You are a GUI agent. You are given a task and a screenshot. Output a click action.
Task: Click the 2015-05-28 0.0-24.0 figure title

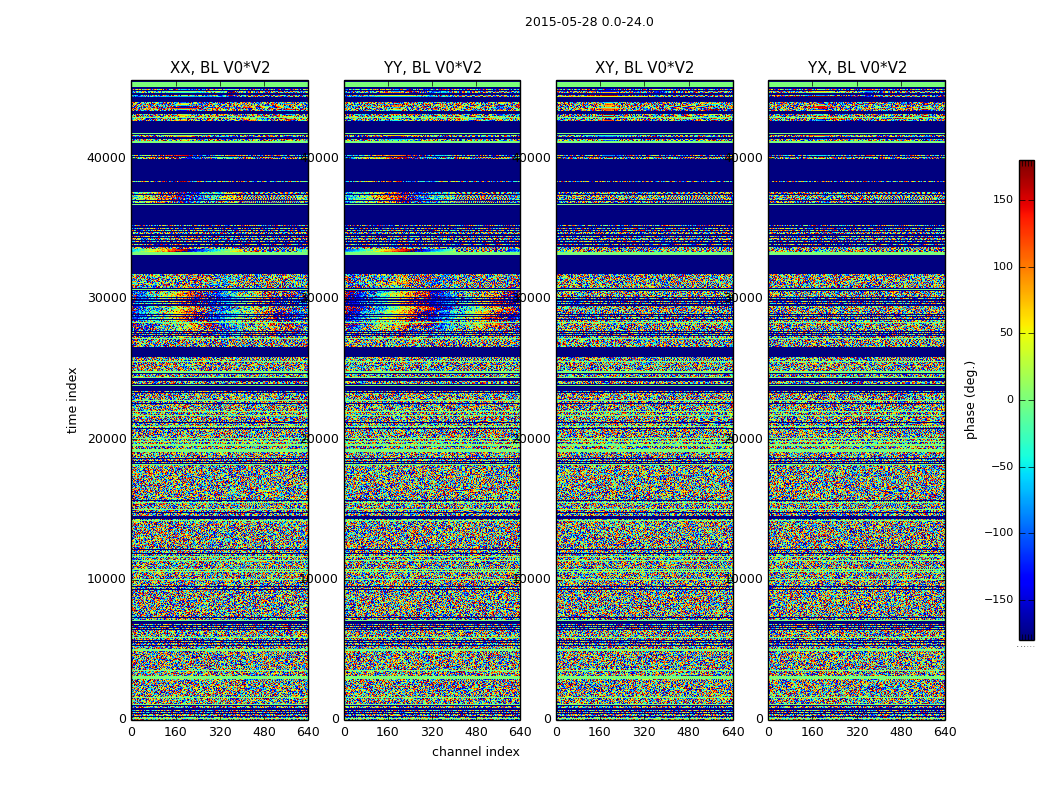click(589, 22)
